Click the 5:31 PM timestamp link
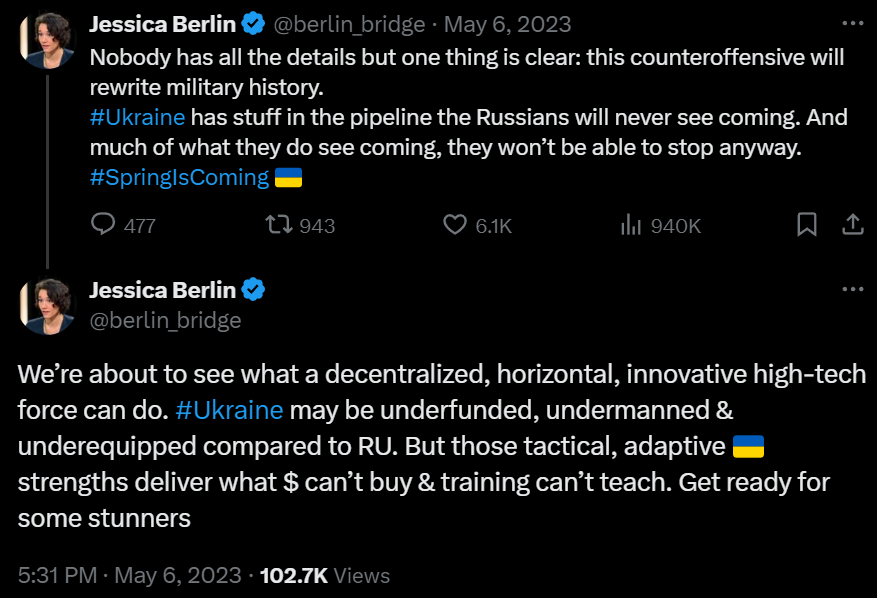The image size is (877, 598). [x=58, y=575]
